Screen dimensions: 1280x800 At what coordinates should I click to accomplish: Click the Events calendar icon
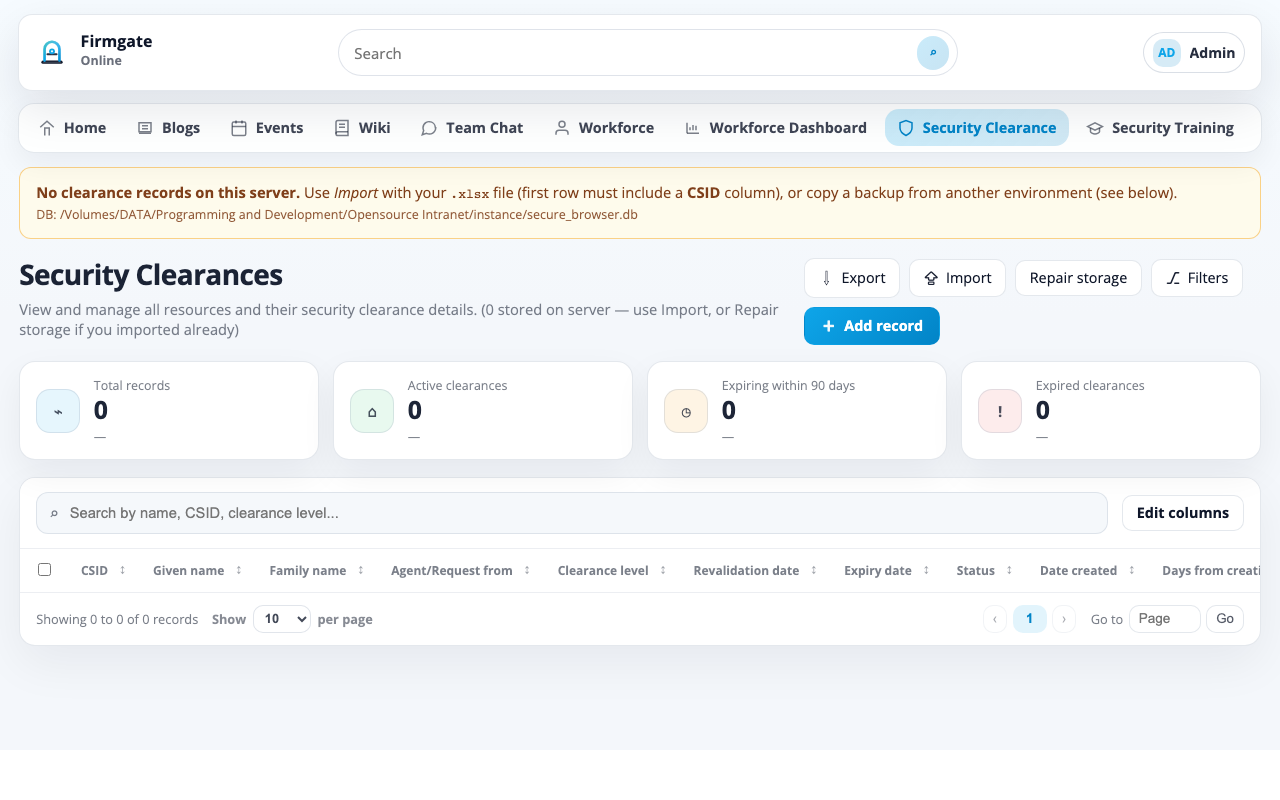(x=239, y=128)
